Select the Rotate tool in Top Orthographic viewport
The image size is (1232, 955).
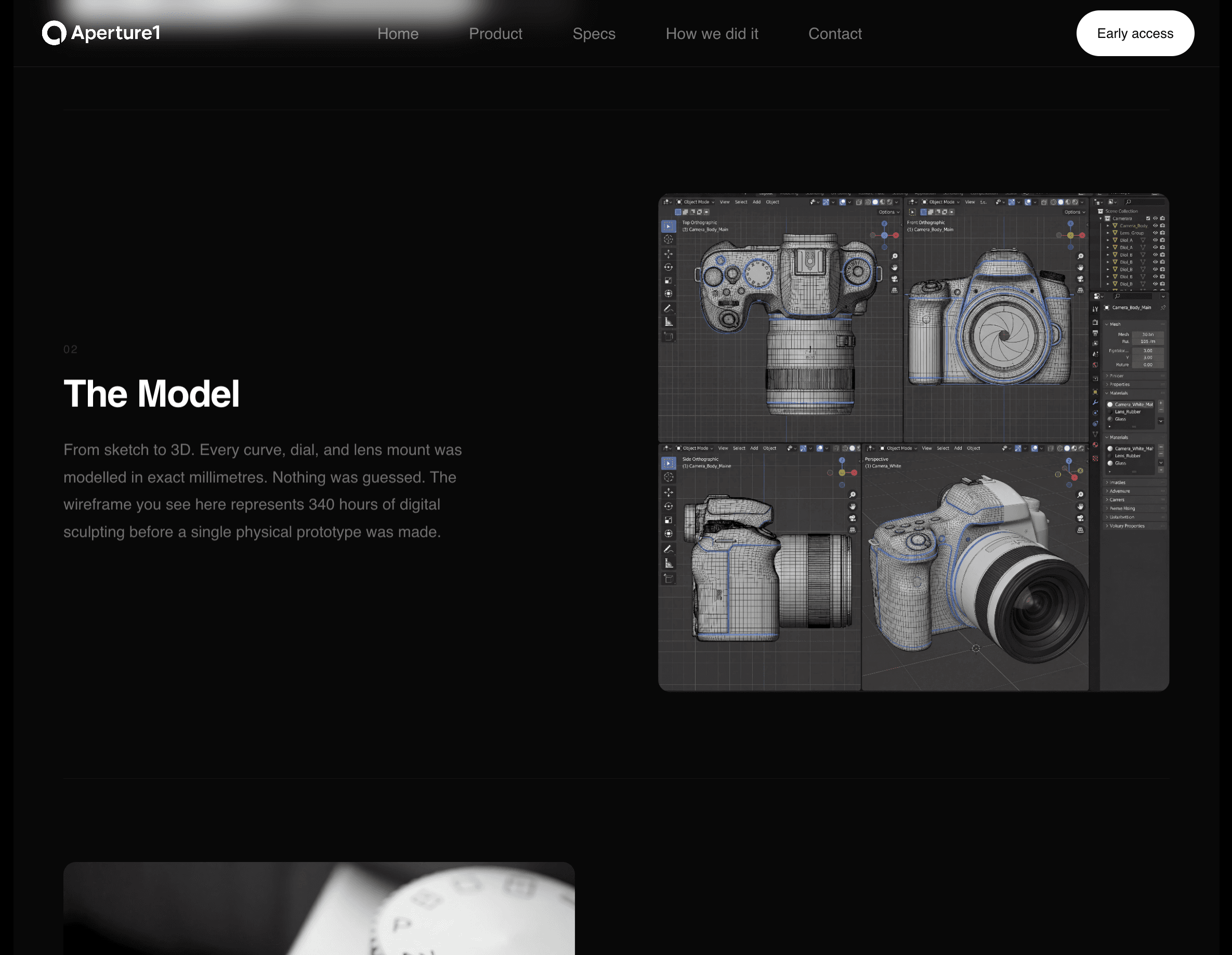point(669,267)
